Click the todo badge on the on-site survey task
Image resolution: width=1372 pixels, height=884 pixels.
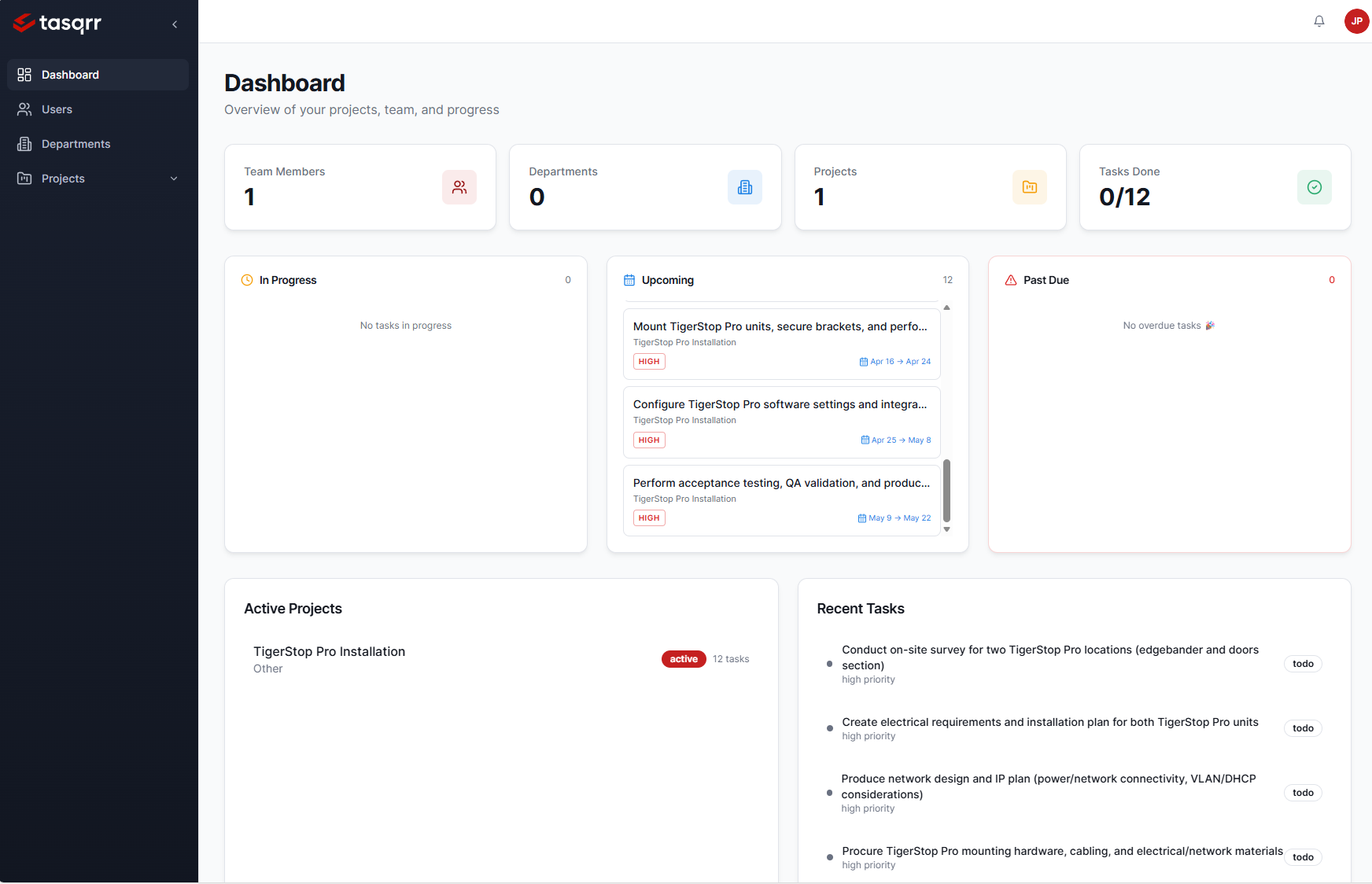point(1303,664)
